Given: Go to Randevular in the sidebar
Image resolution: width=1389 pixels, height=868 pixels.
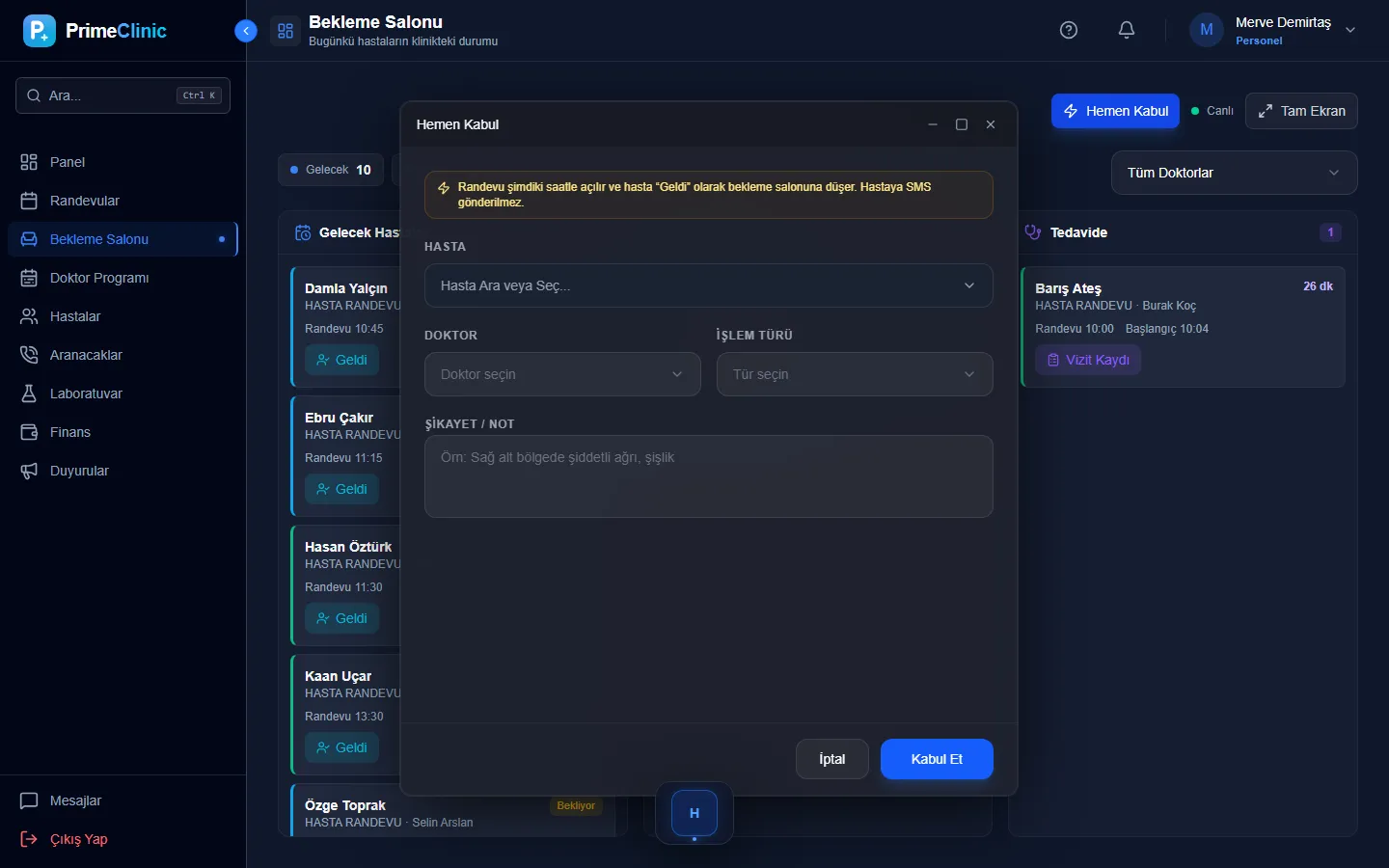Looking at the screenshot, I should (123, 201).
